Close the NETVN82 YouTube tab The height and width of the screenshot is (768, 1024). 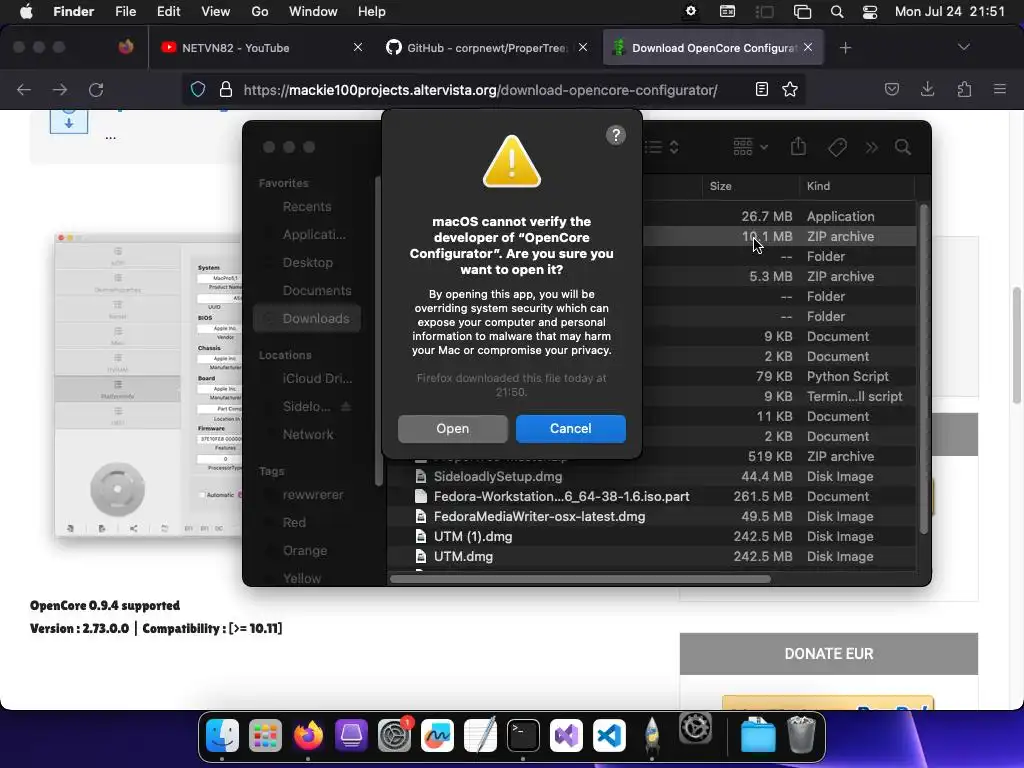(357, 47)
